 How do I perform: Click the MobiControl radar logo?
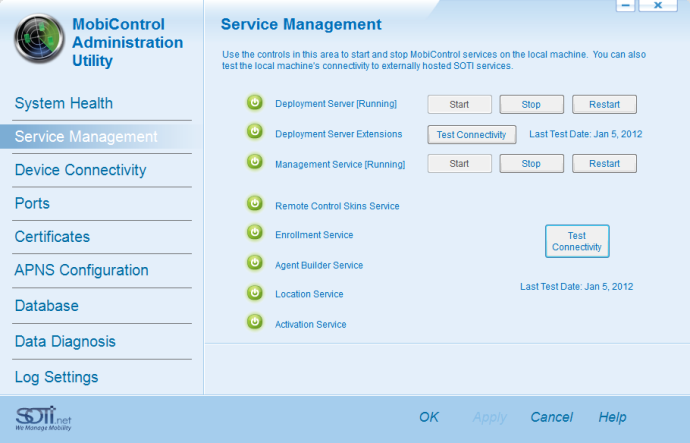38,39
